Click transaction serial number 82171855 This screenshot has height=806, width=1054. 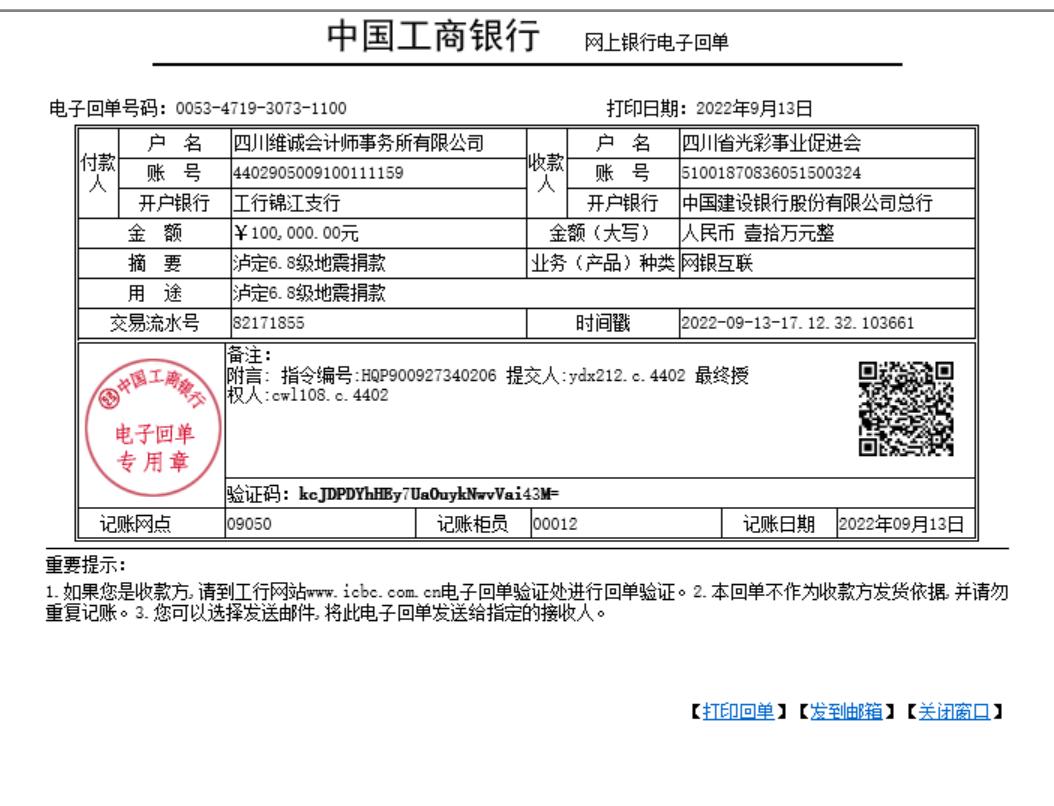[268, 323]
